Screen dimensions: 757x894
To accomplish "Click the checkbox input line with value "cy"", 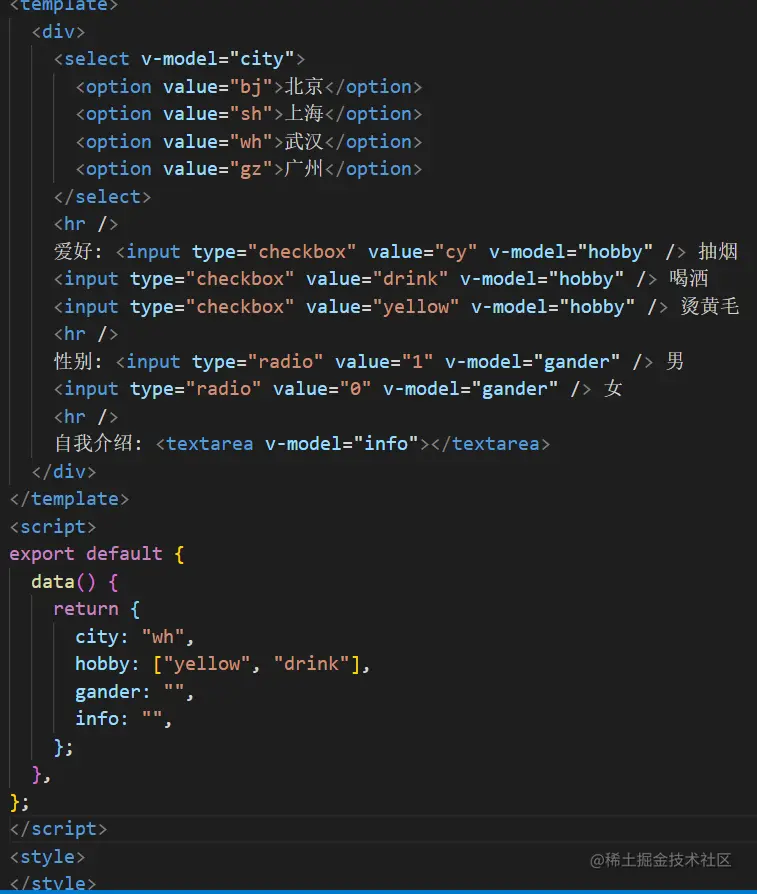I will (x=396, y=251).
